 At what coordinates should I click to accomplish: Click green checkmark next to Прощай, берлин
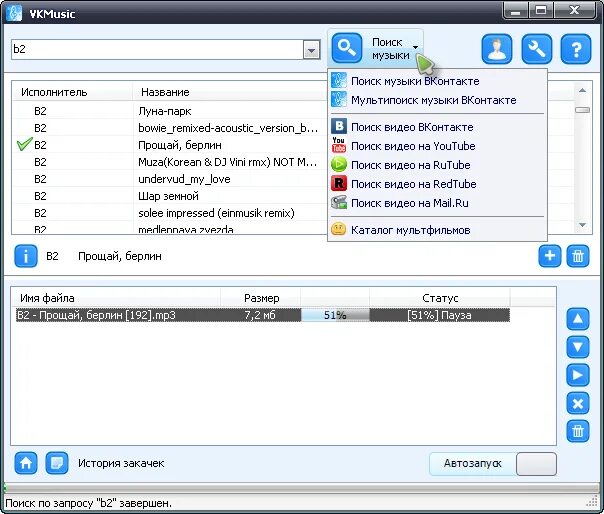click(24, 144)
